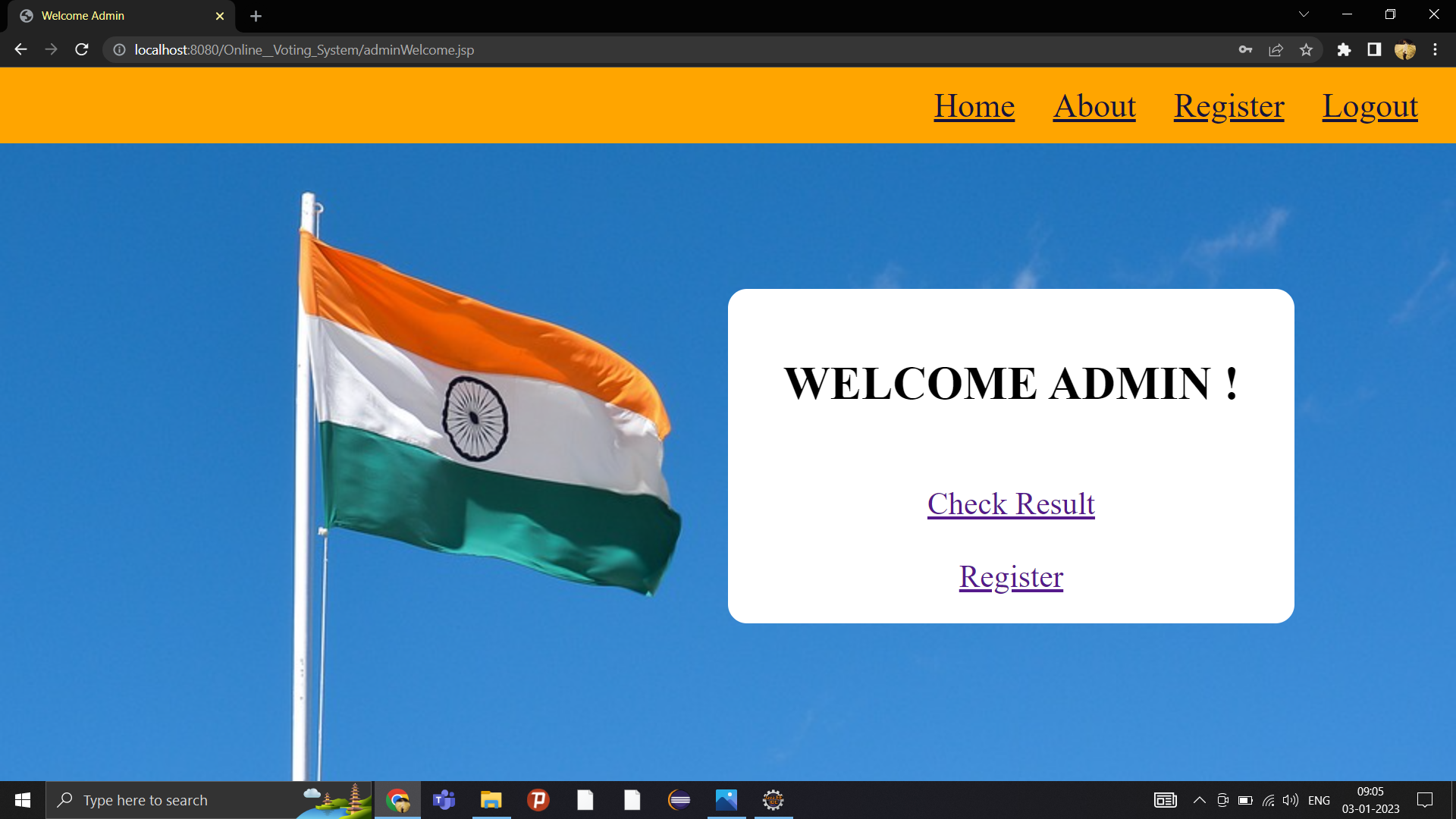Image resolution: width=1456 pixels, height=819 pixels.
Task: Show hidden system tray icons
Action: (x=1200, y=800)
